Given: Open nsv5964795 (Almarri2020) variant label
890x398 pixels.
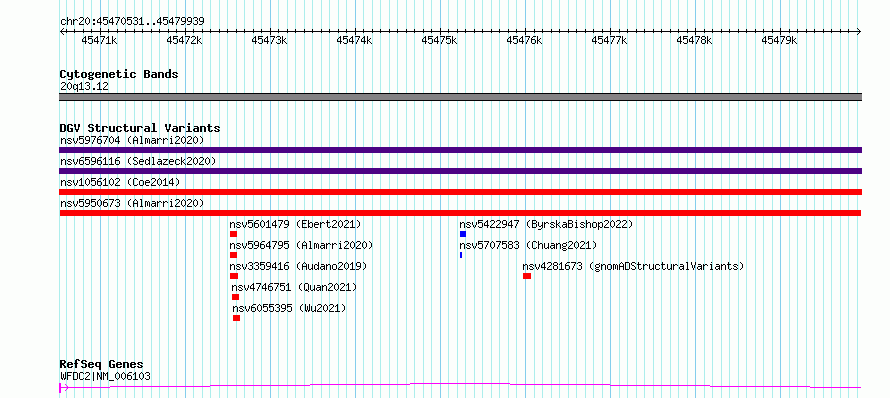Looking at the screenshot, I should tap(301, 245).
